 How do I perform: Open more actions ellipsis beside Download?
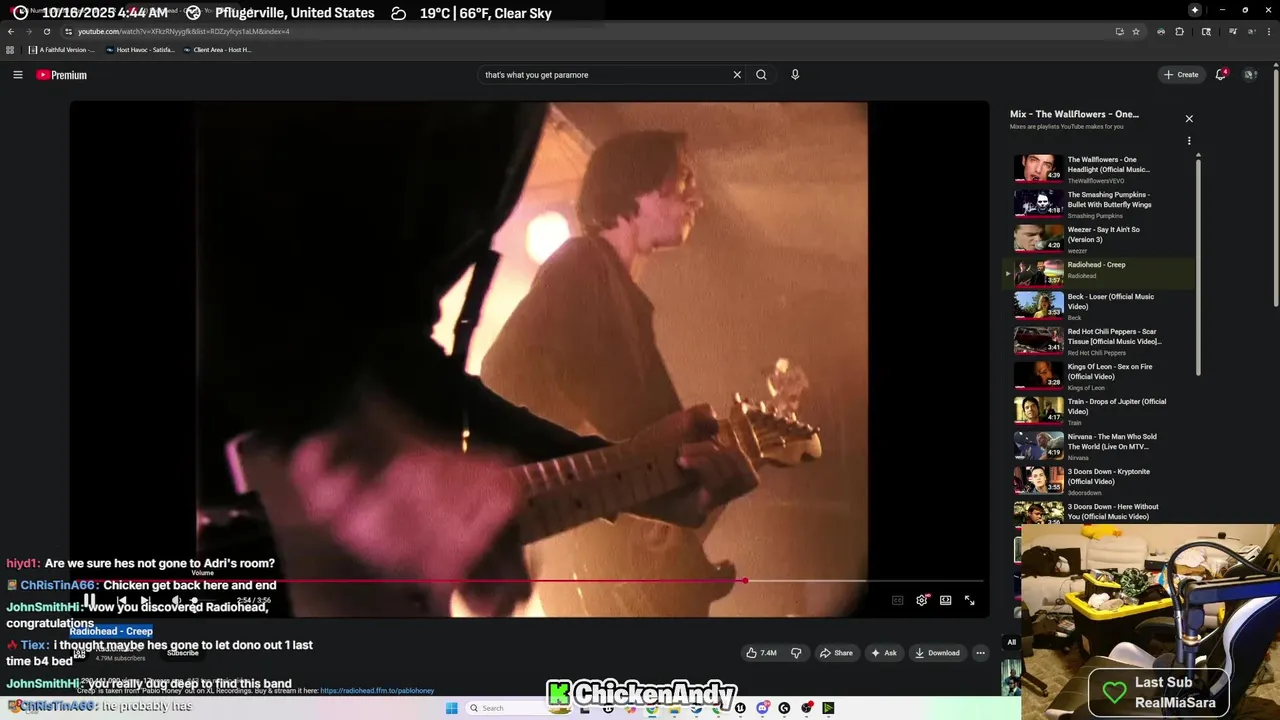point(980,653)
